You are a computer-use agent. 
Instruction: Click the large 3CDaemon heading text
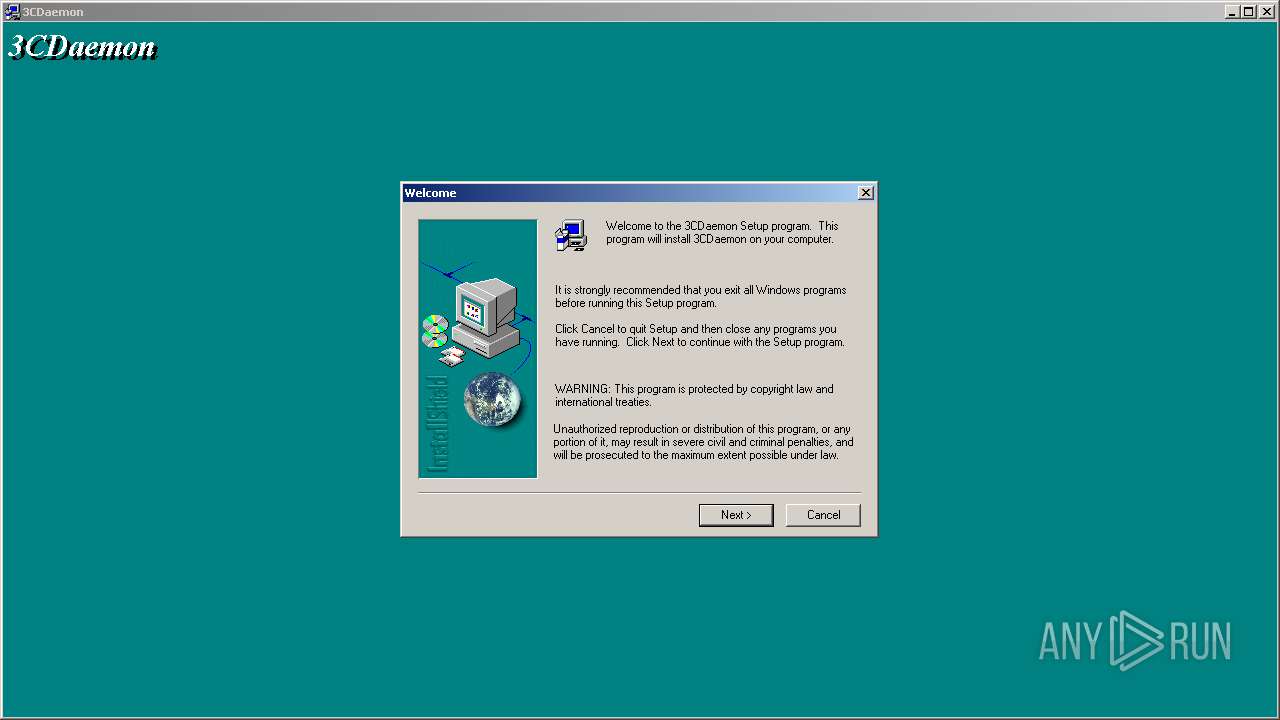click(x=83, y=47)
